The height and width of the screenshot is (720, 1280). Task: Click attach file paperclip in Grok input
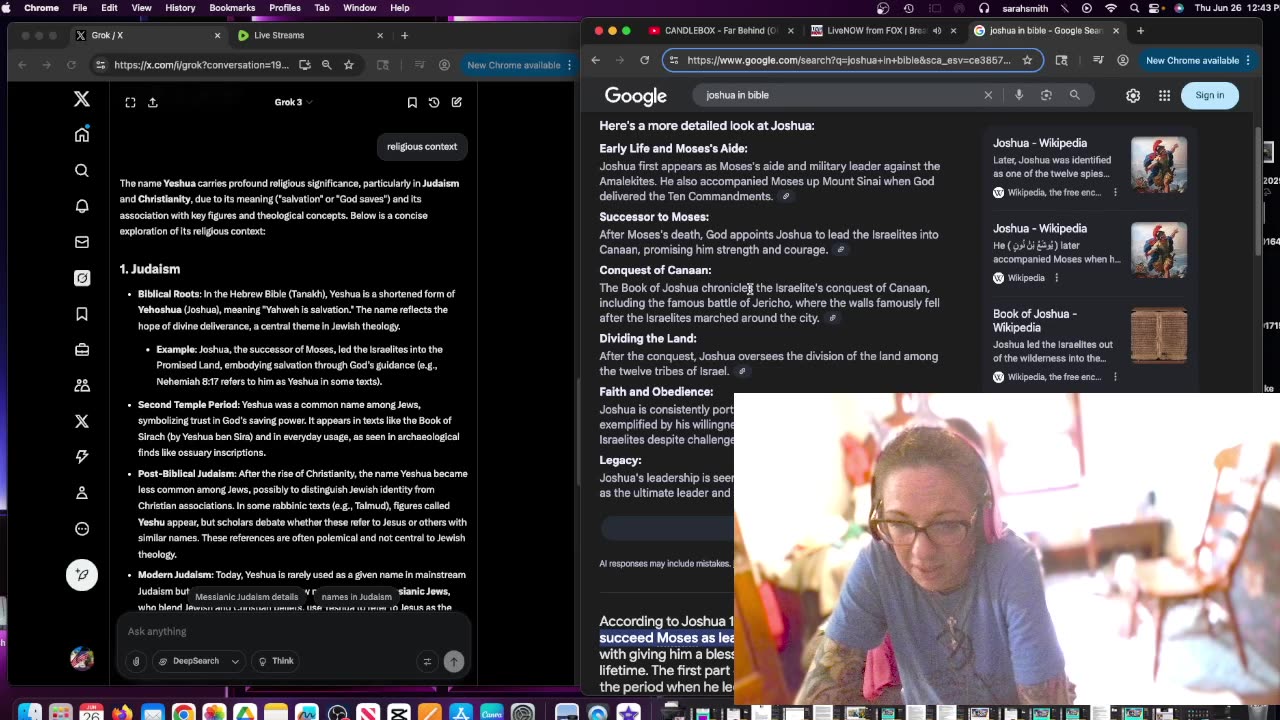tap(137, 661)
